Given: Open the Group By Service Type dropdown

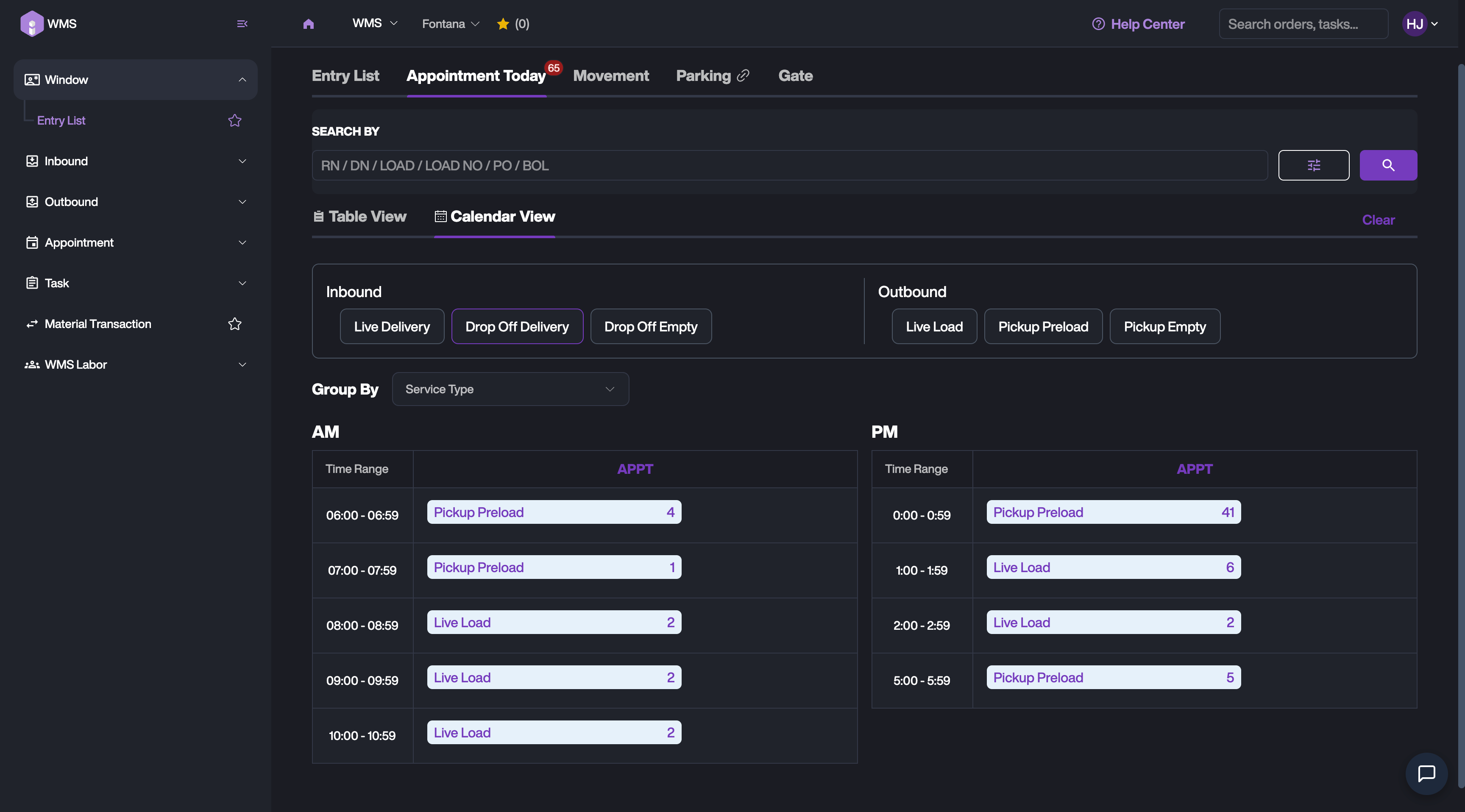Looking at the screenshot, I should point(510,389).
